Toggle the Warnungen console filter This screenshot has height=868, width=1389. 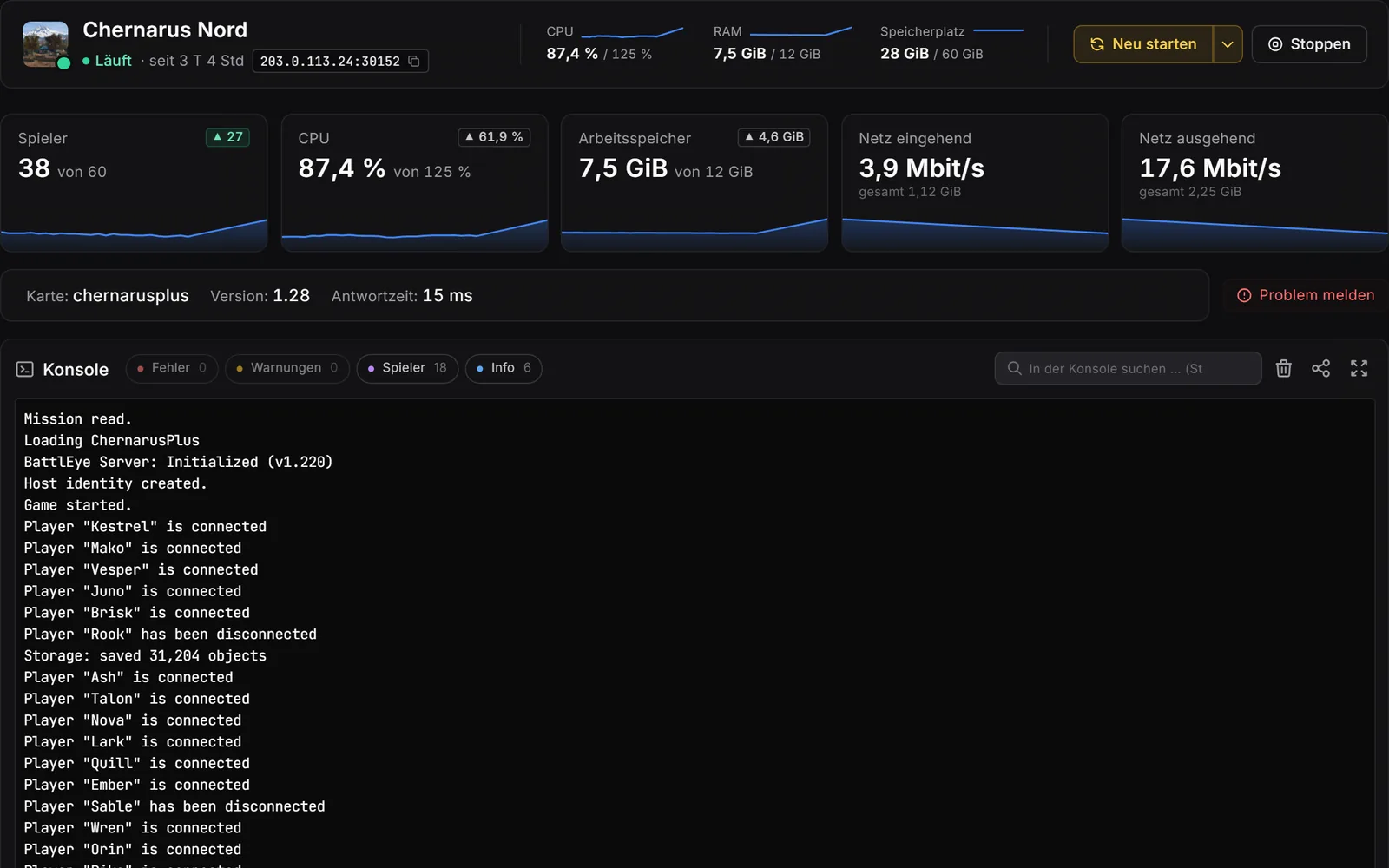tap(287, 368)
